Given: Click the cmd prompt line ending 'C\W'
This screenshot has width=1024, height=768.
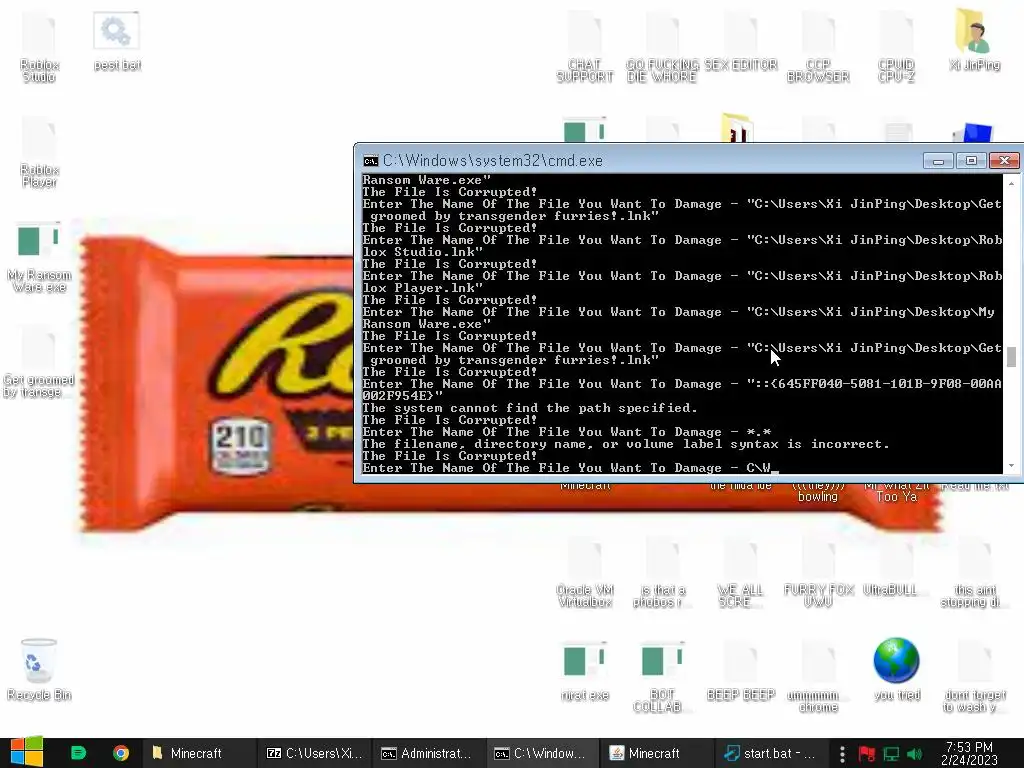Looking at the screenshot, I should coord(571,468).
